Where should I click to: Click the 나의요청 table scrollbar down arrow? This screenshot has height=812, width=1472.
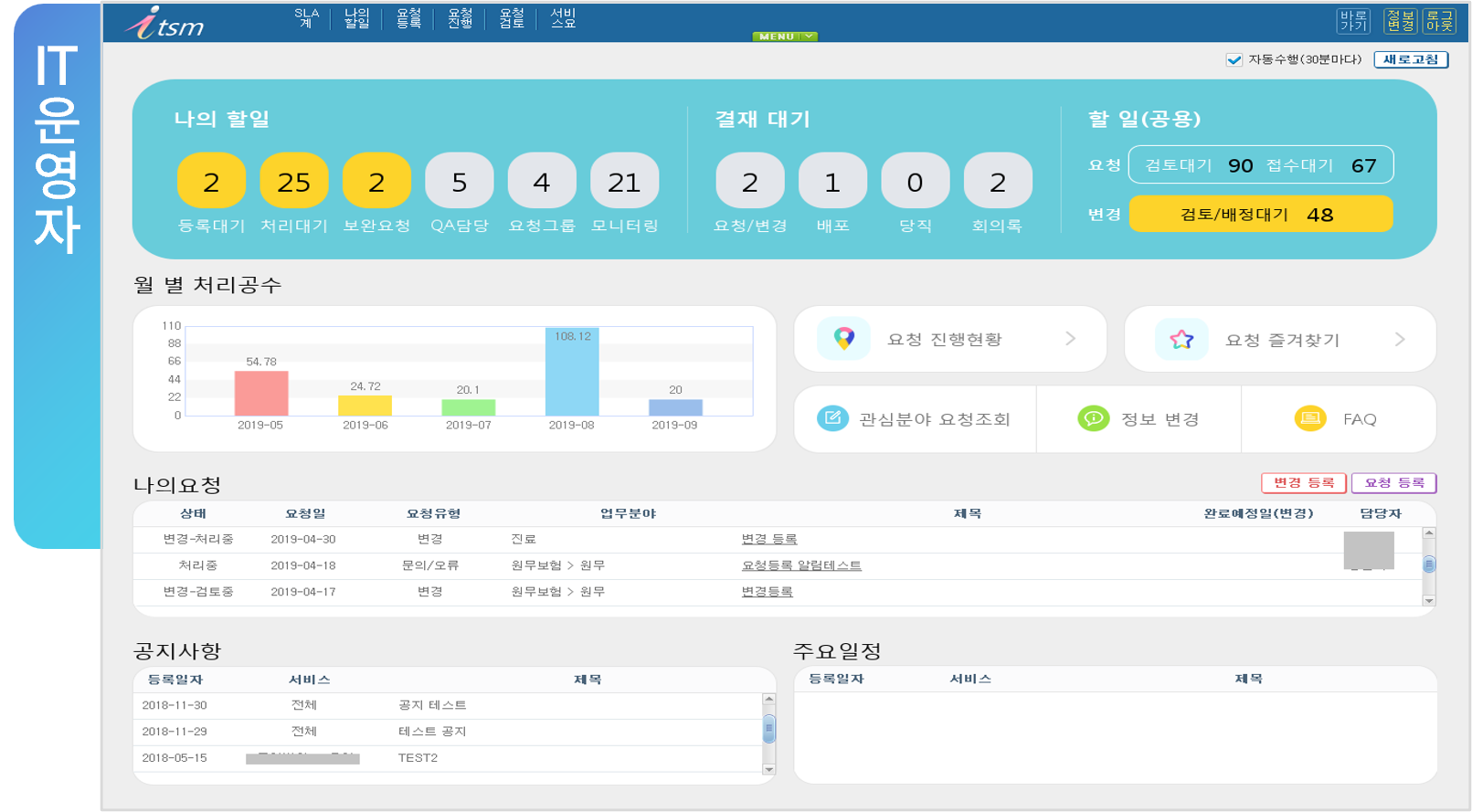click(1429, 600)
